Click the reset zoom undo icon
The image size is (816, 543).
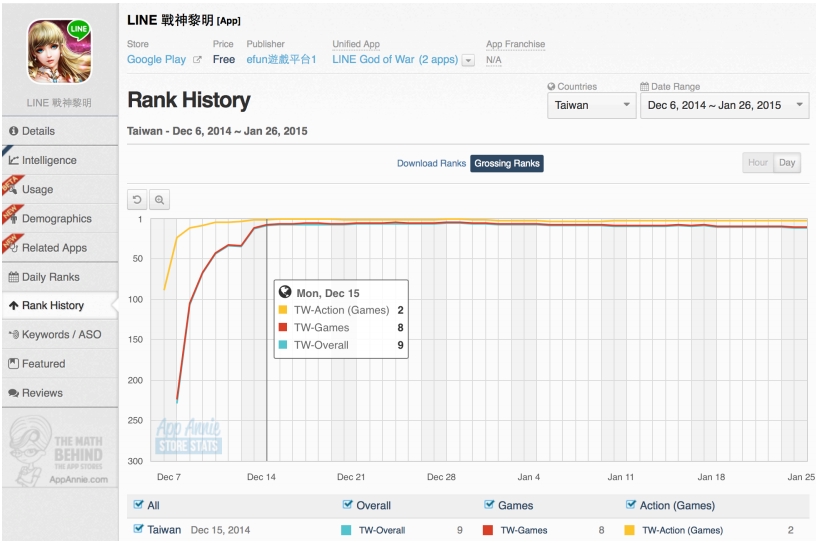[137, 199]
